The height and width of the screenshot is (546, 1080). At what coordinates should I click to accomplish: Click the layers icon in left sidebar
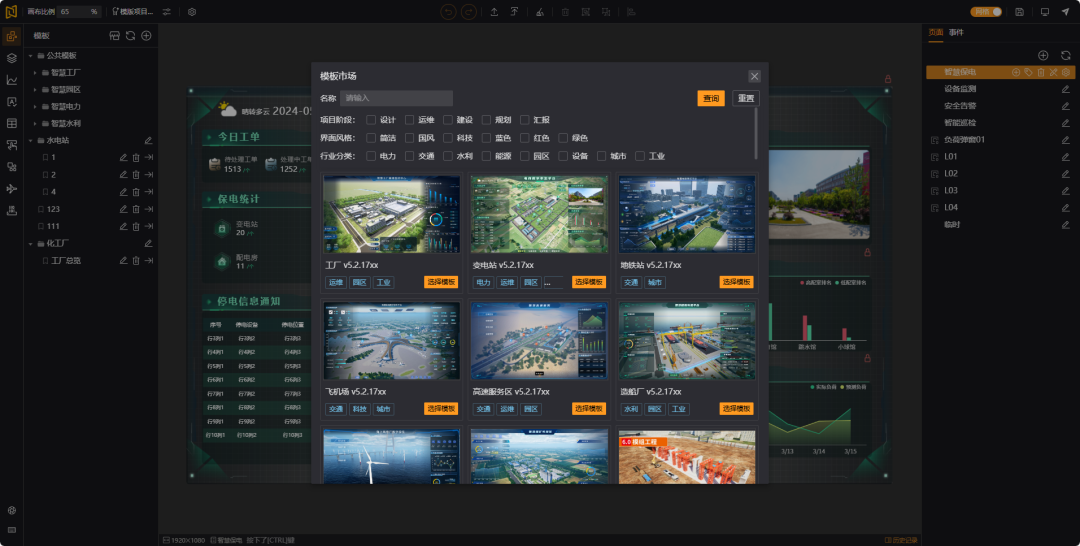pos(12,59)
